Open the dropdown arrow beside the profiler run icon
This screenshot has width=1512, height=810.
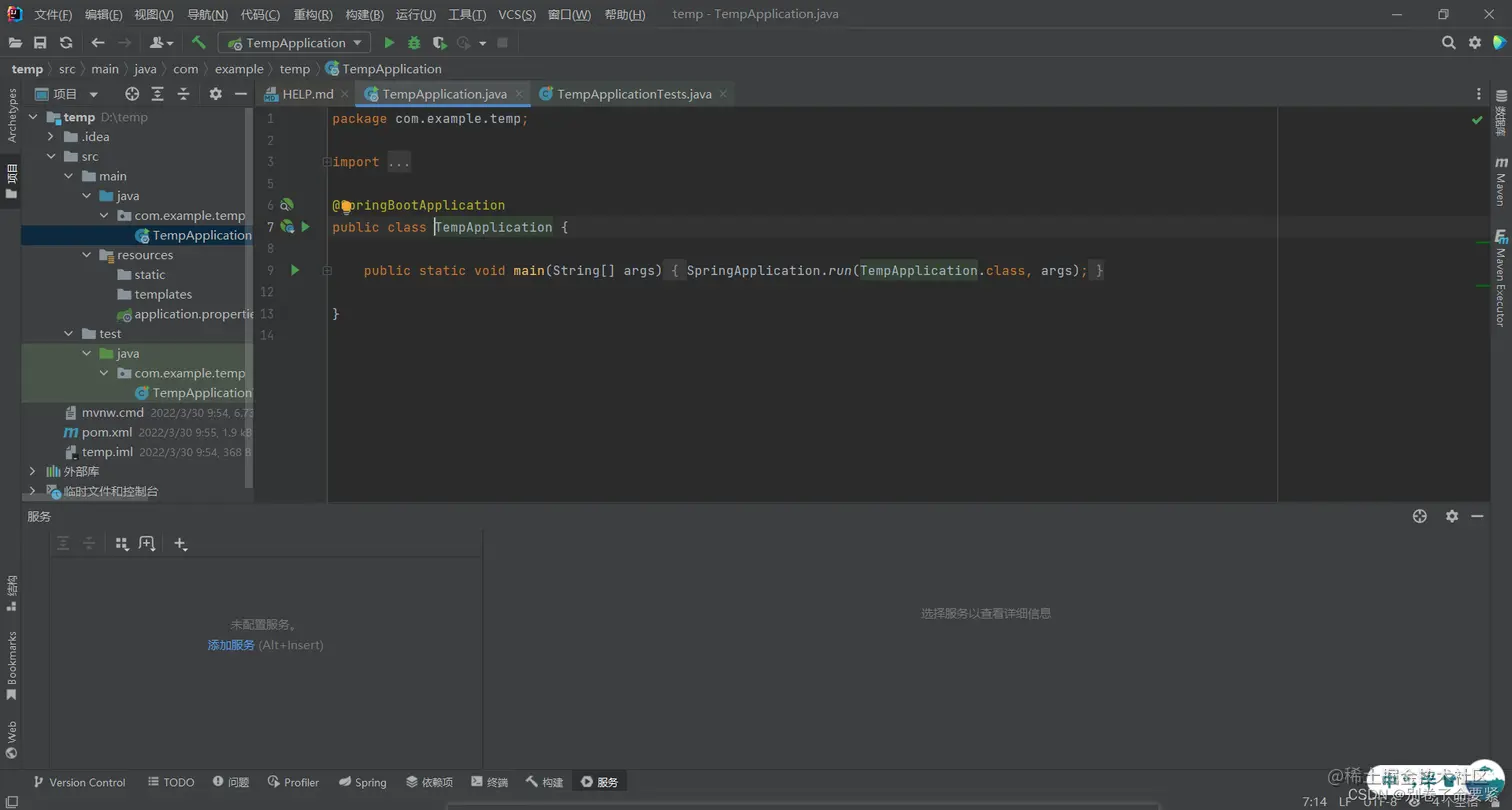click(483, 43)
